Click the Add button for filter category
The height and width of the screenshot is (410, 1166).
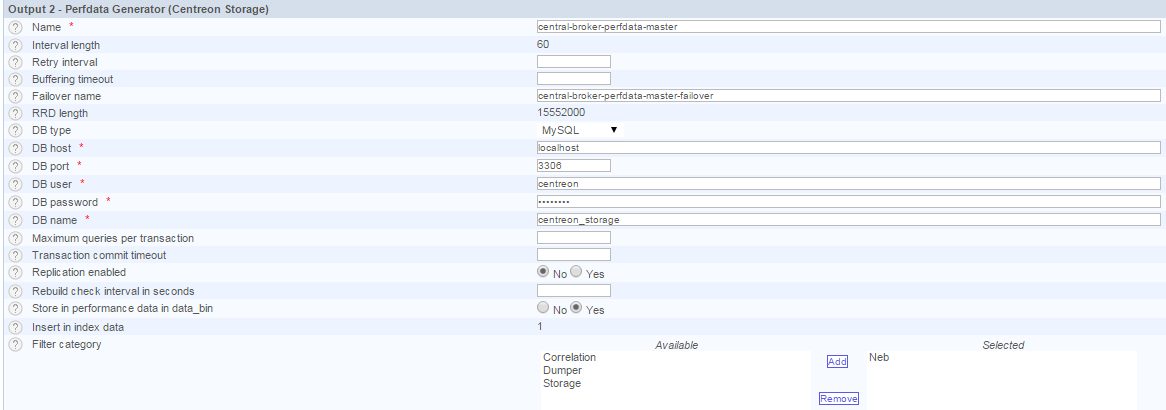point(837,362)
